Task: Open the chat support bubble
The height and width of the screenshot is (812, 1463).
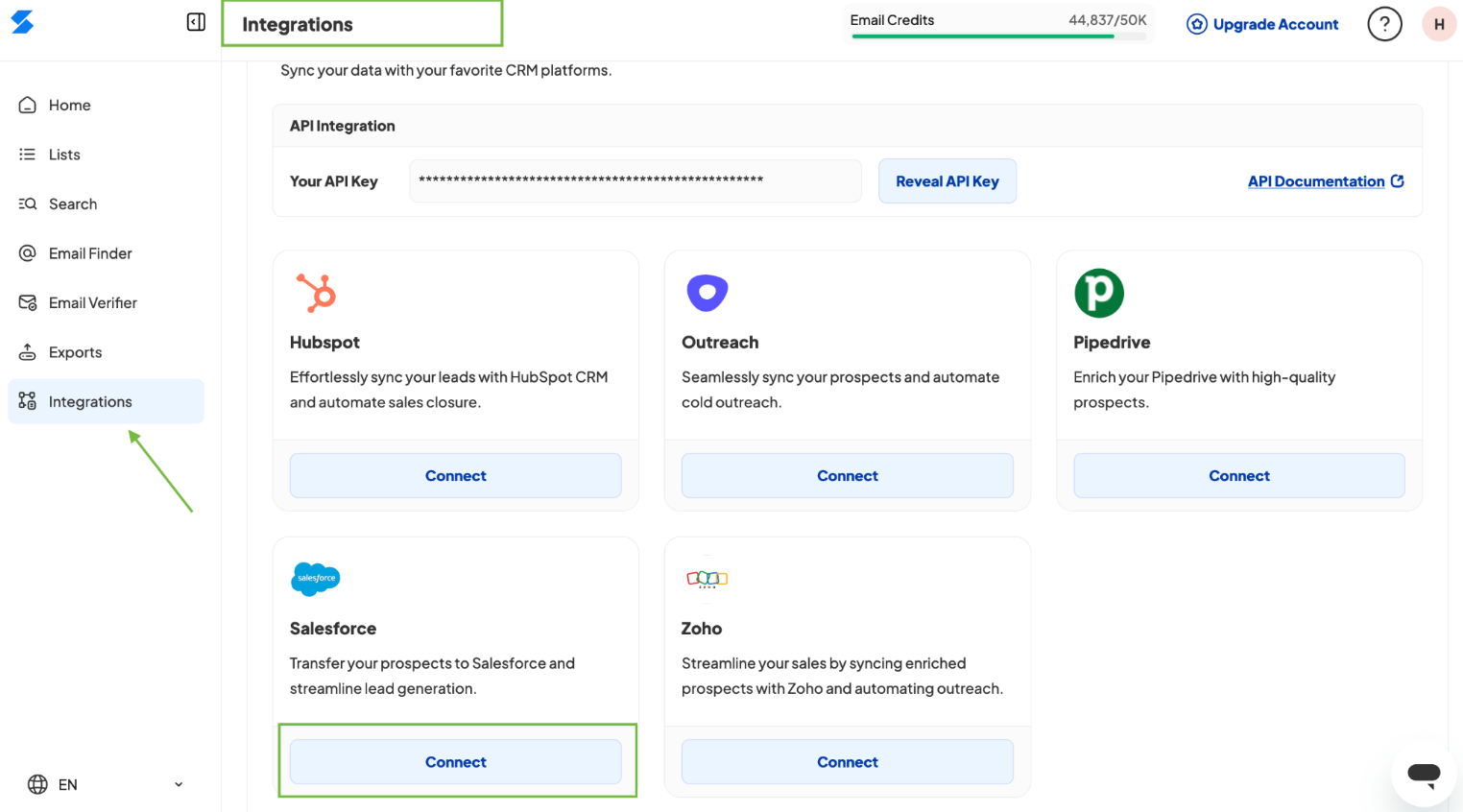Action: click(1424, 776)
